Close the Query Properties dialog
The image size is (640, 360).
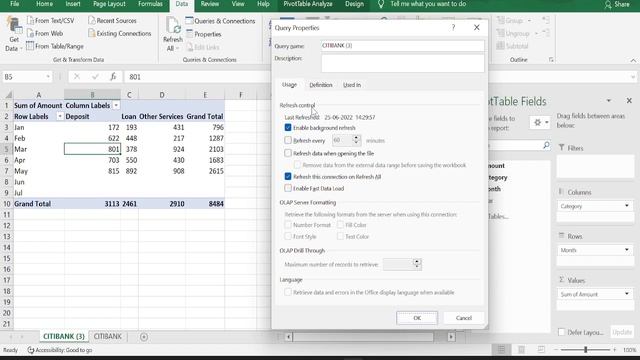477,27
